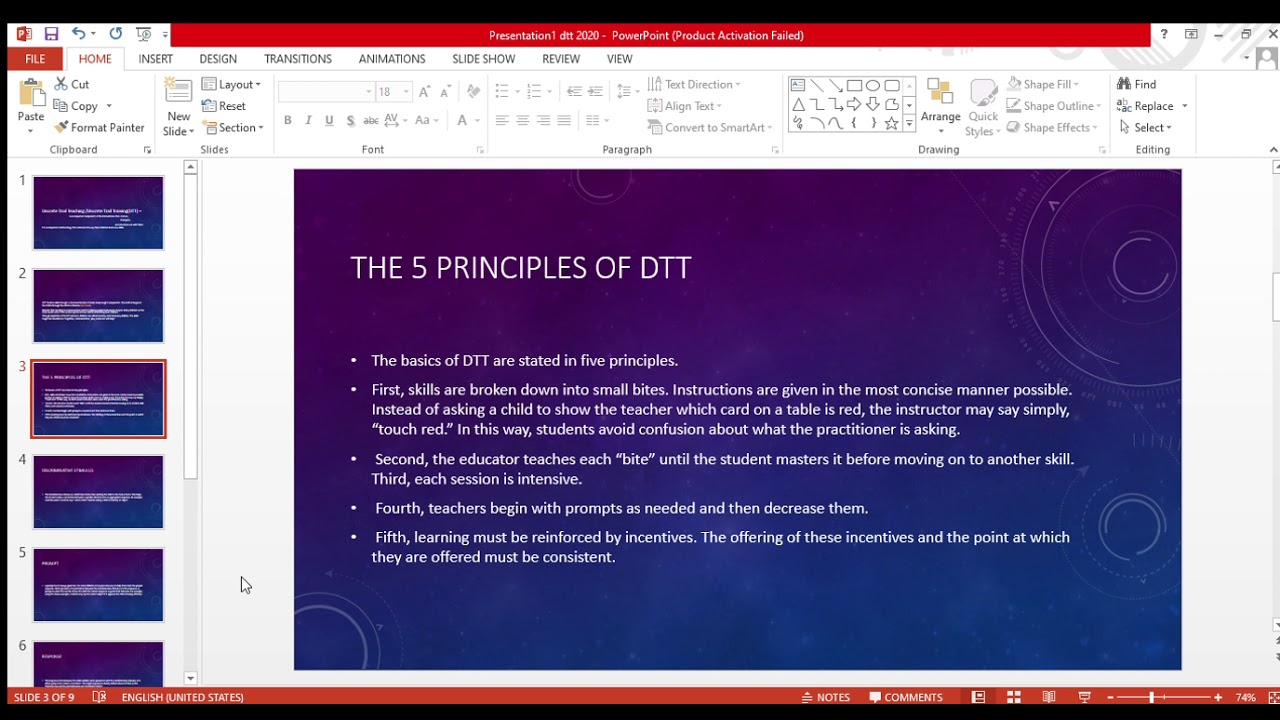
Task: Adjust the zoom slider handle
Action: pyautogui.click(x=1152, y=697)
